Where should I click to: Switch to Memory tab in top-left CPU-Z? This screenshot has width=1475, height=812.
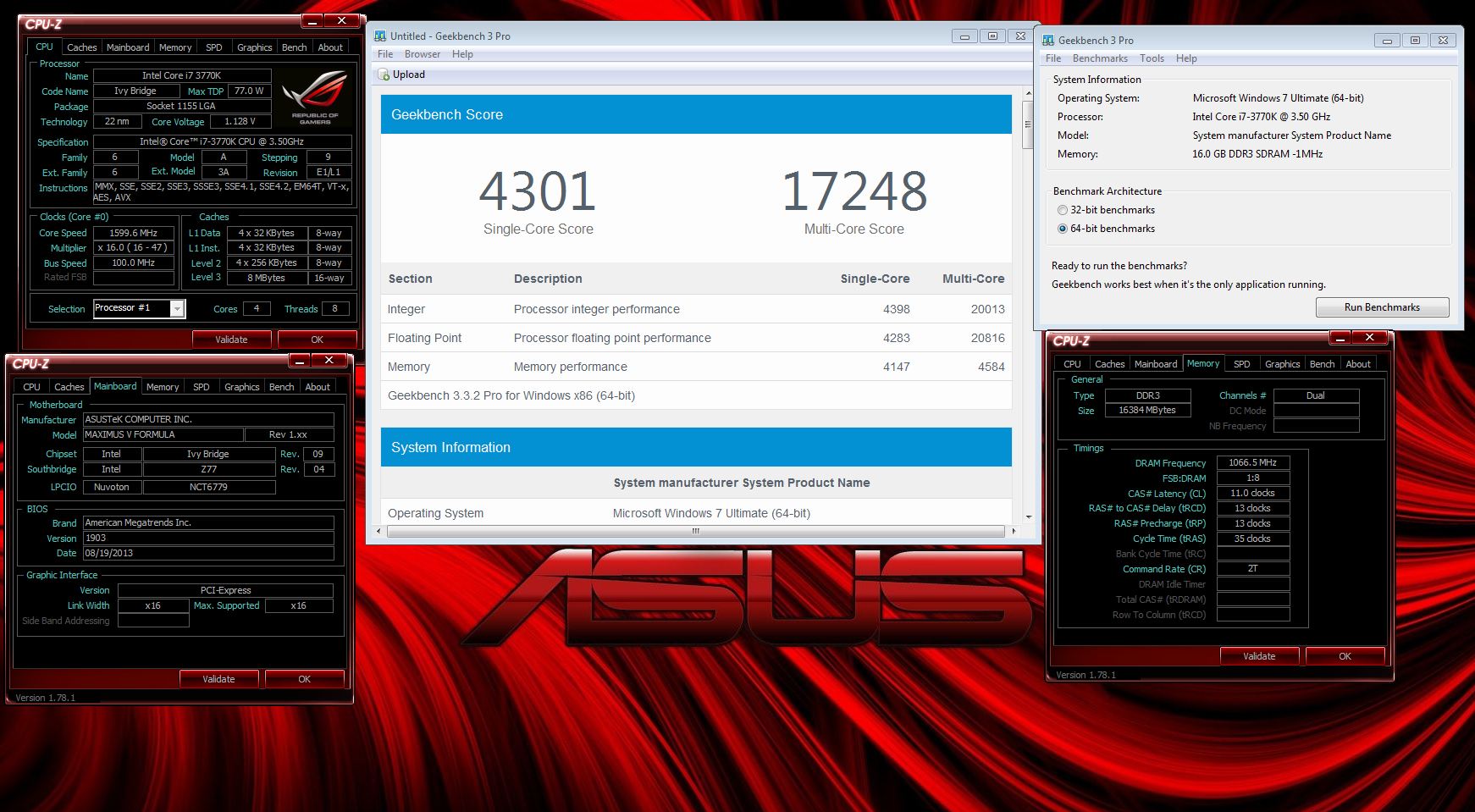pos(175,47)
